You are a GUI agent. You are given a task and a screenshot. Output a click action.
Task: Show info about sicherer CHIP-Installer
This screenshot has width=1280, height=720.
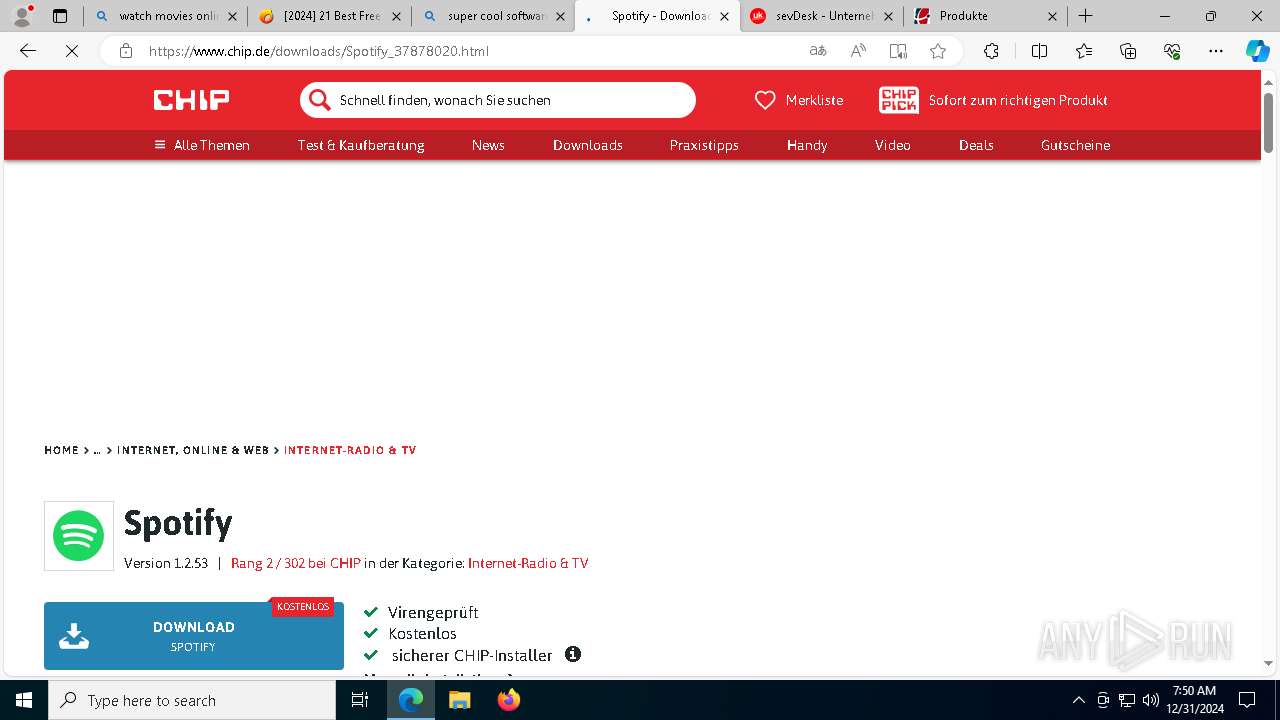click(573, 654)
